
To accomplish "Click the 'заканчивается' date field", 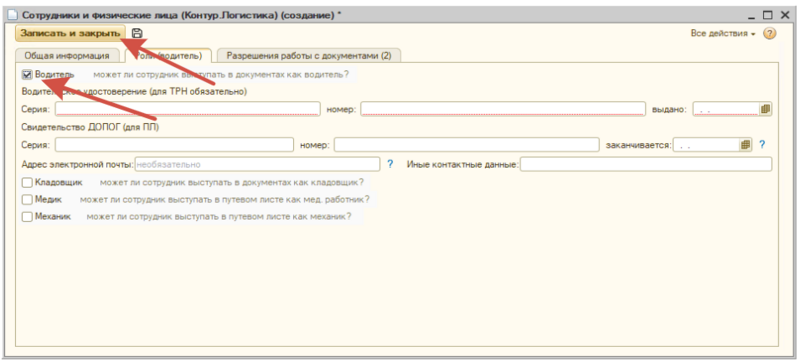I will [707, 145].
